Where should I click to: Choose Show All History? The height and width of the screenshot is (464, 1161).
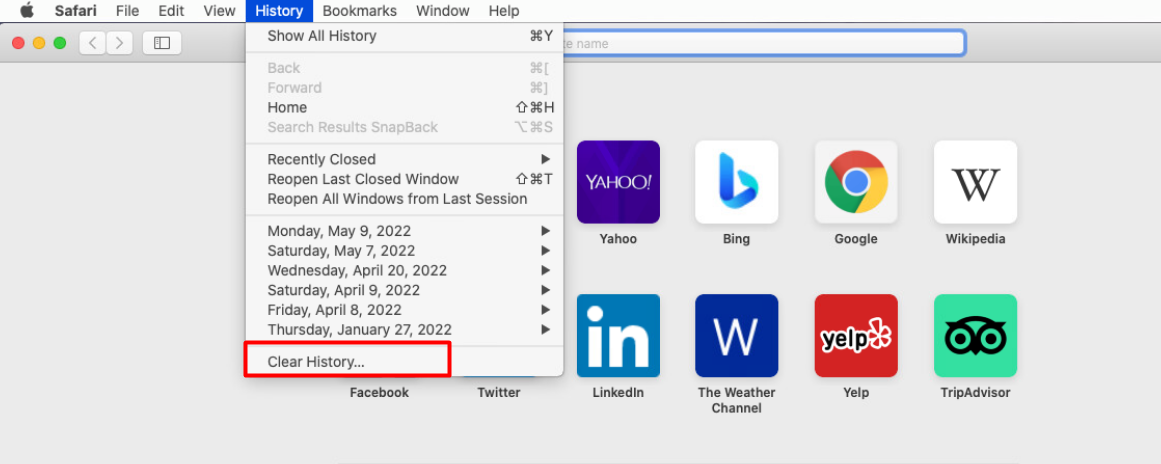tap(404, 36)
